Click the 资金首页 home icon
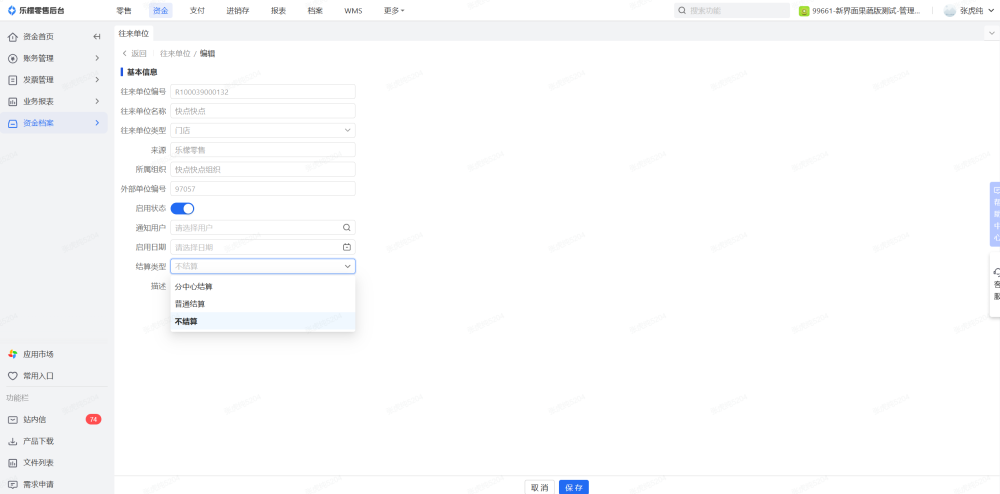 [x=13, y=37]
